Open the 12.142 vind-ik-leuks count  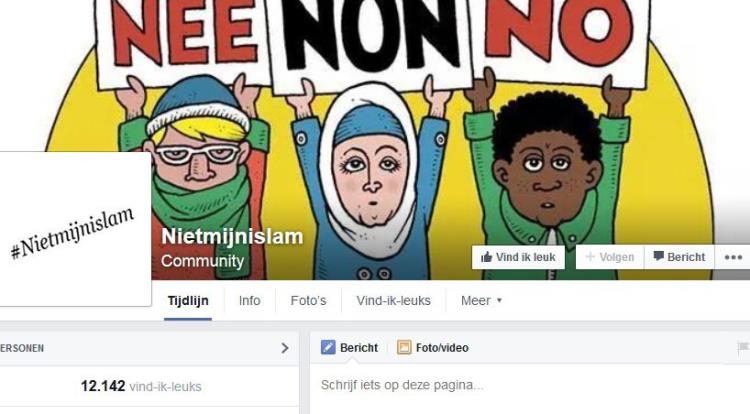(x=141, y=386)
